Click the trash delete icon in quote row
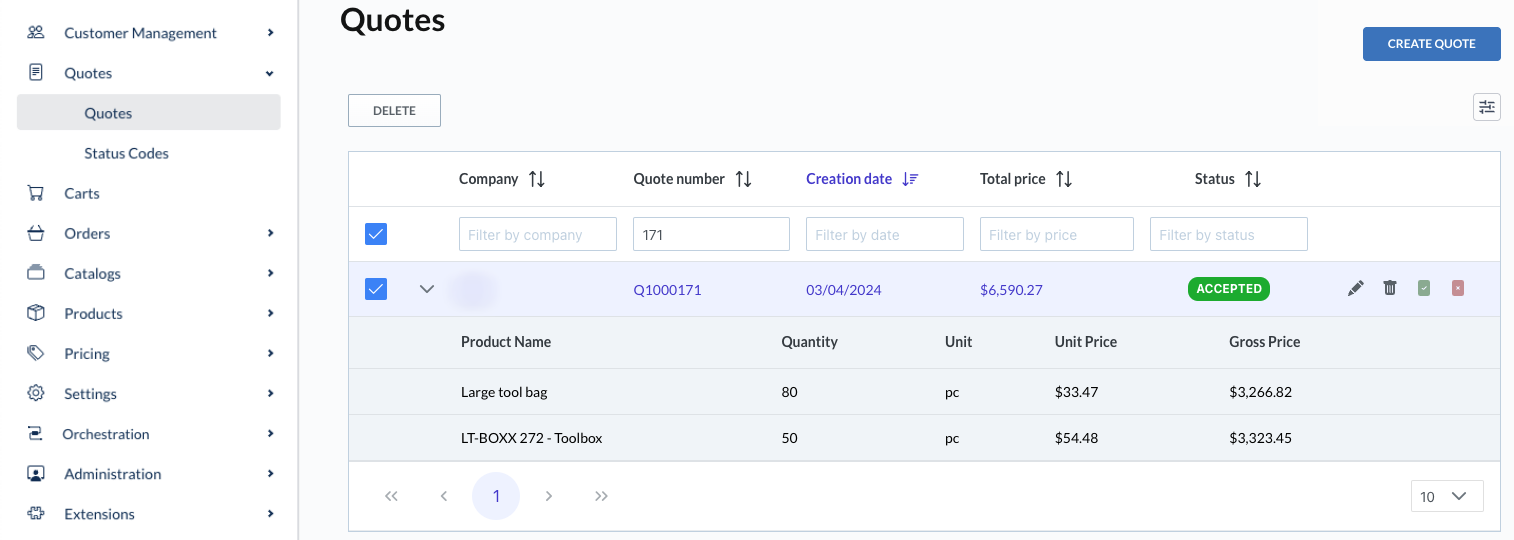The width and height of the screenshot is (1514, 540). (x=1389, y=289)
